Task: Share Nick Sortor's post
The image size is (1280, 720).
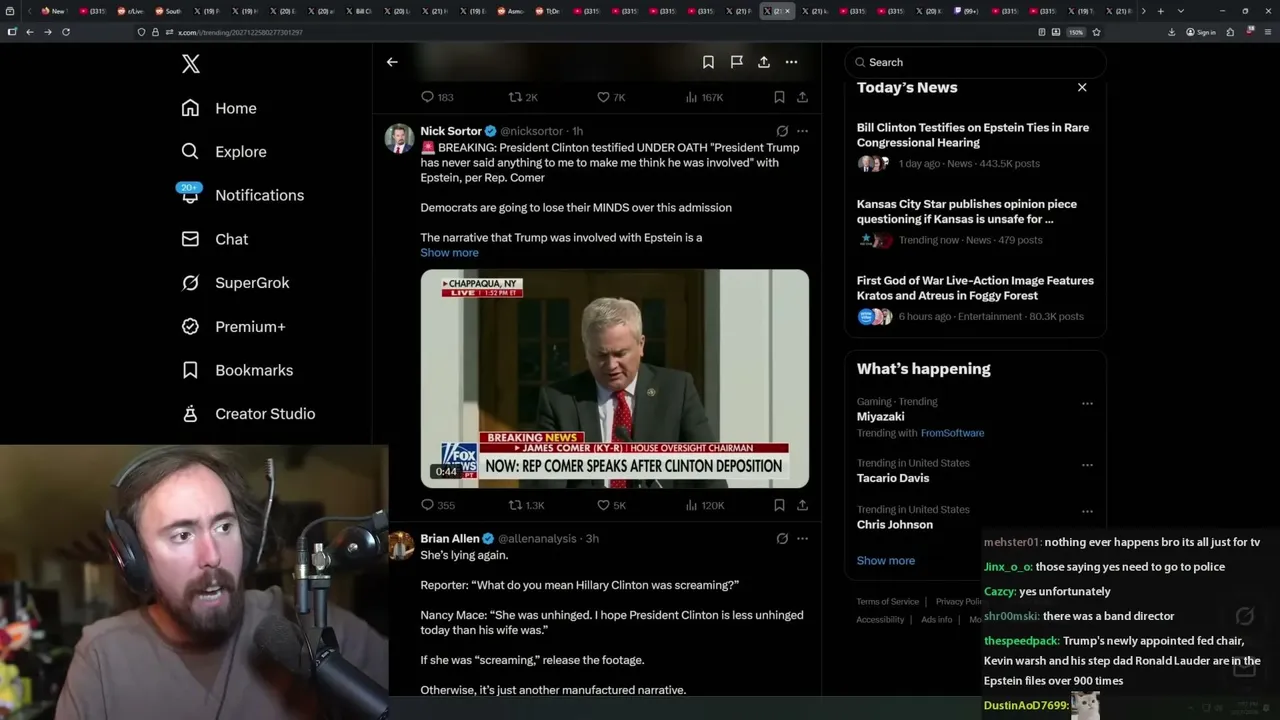Action: tap(802, 506)
